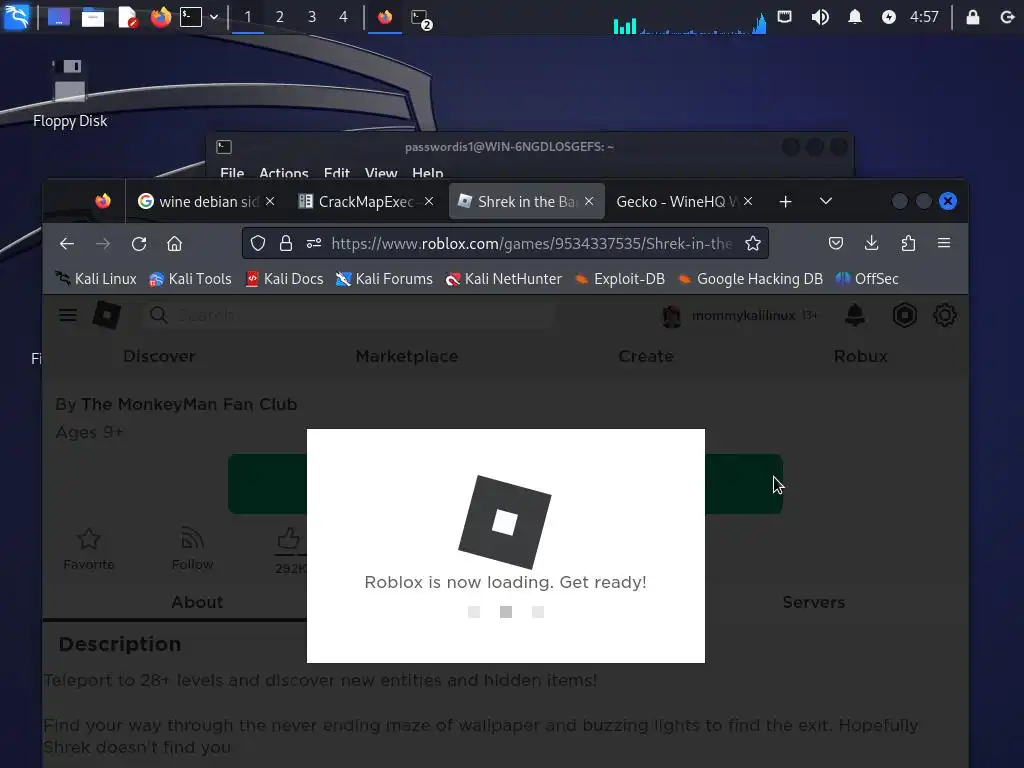The image size is (1024, 768).
Task: Open the Roblox side navigation hamburger
Action: click(x=68, y=315)
